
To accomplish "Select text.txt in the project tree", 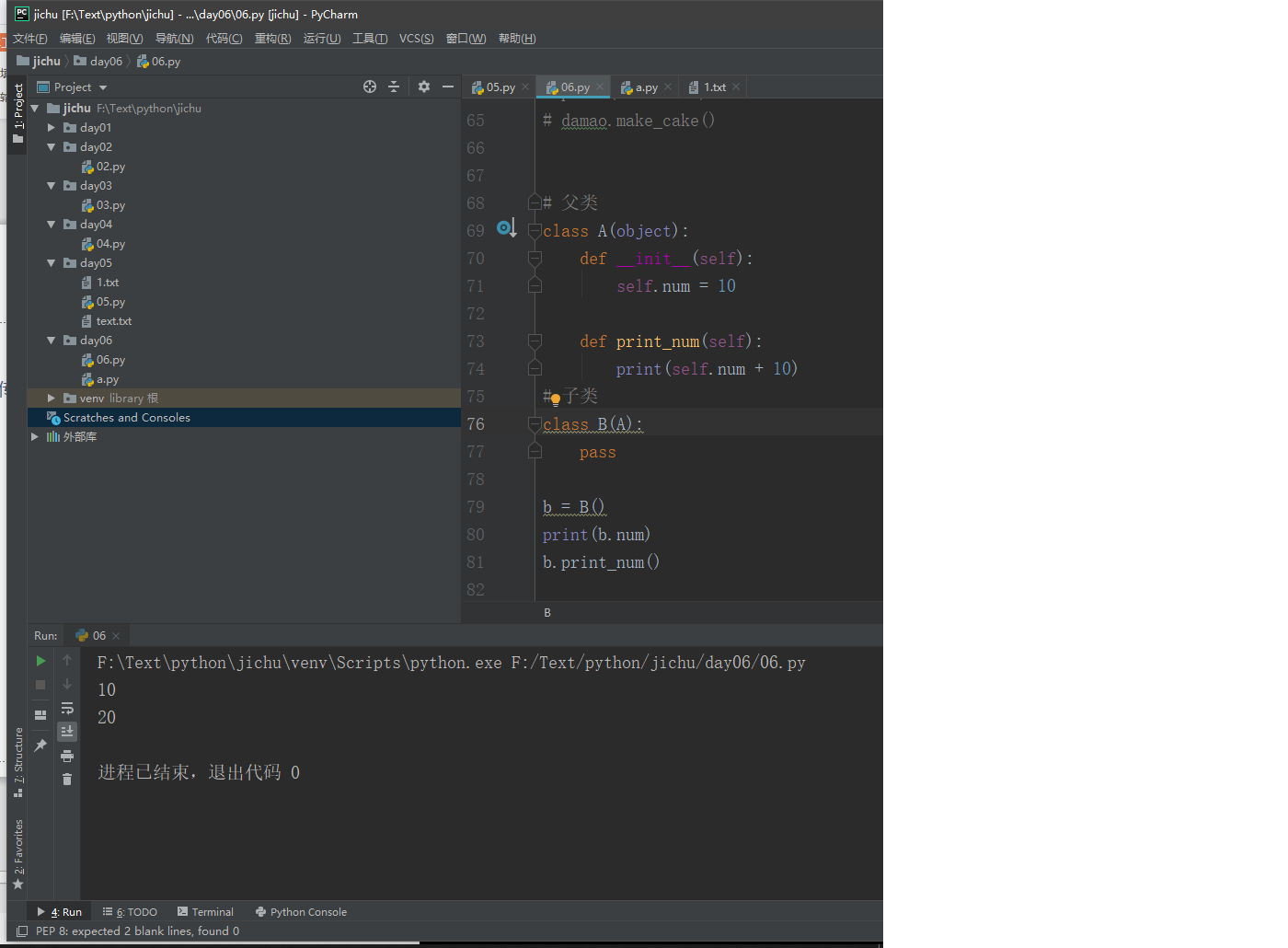I will point(107,321).
